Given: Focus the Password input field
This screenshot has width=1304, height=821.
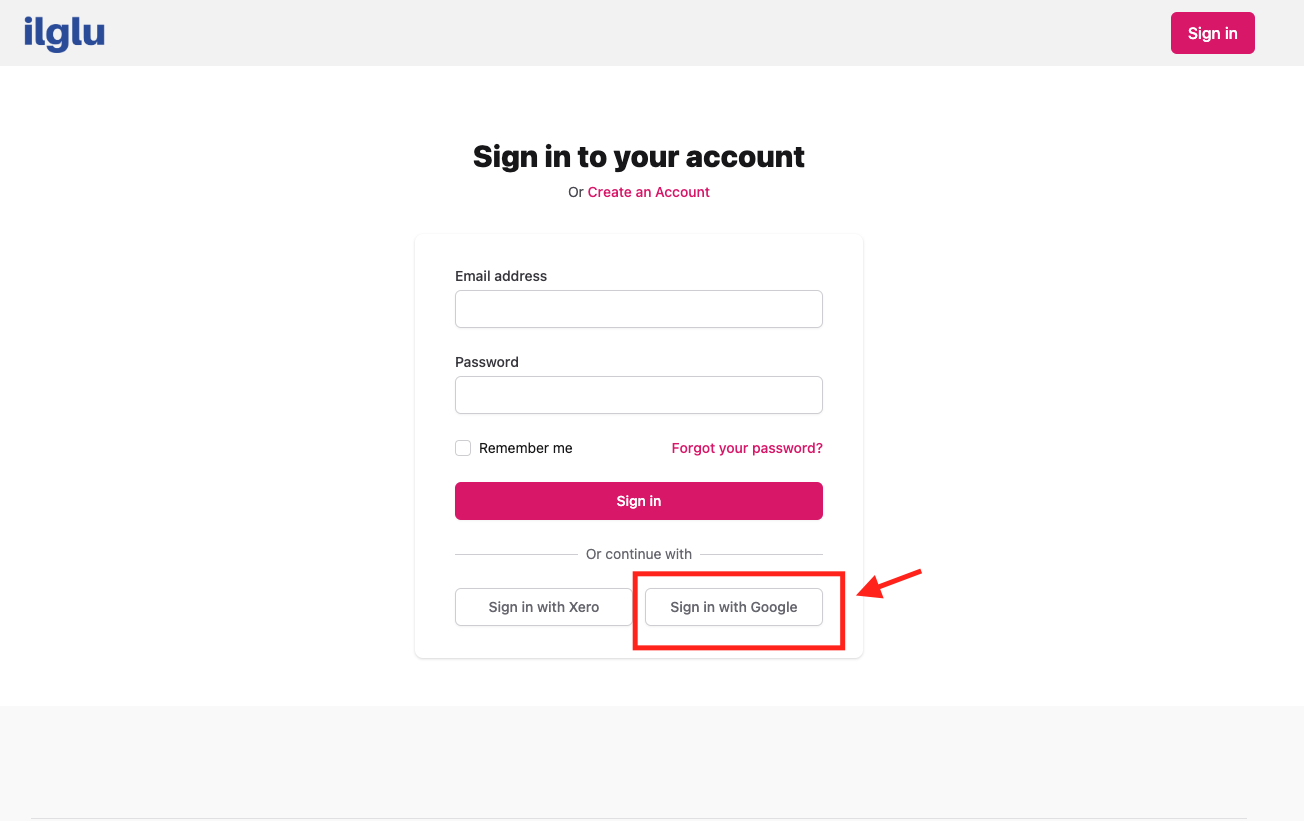Looking at the screenshot, I should pyautogui.click(x=639, y=395).
